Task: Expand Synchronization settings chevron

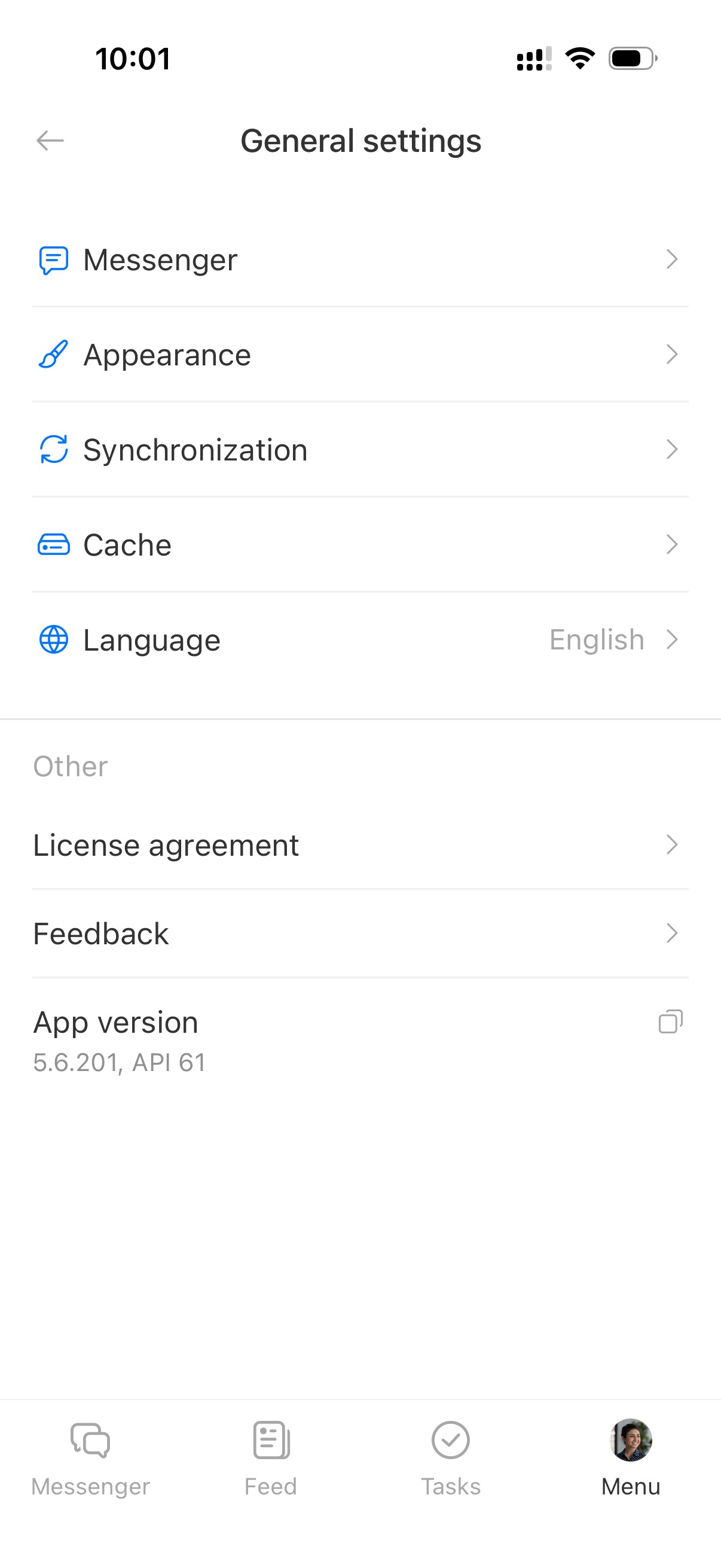Action: pyautogui.click(x=672, y=449)
